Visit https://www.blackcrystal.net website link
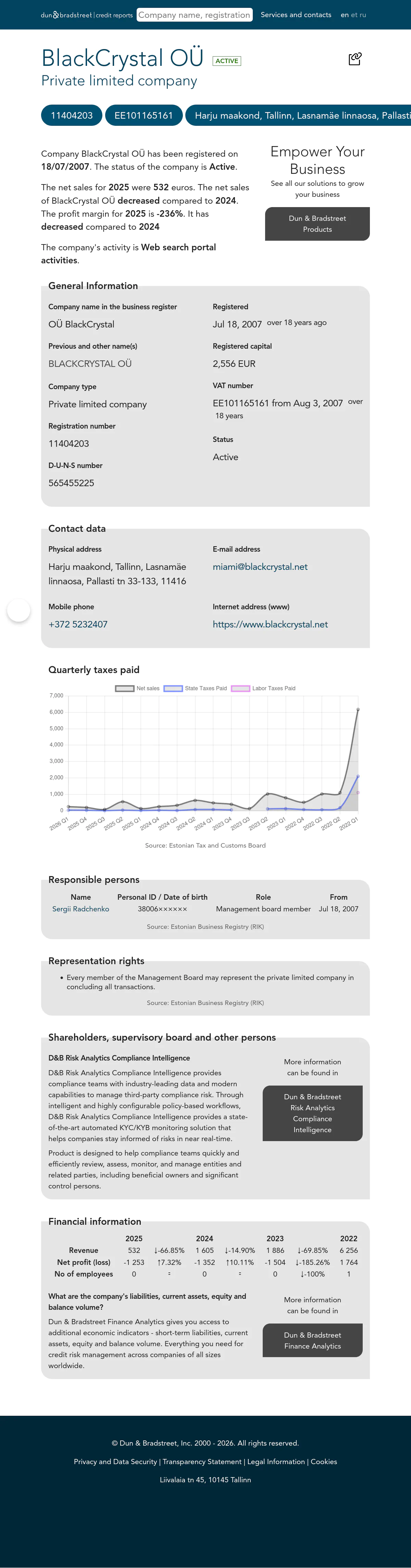The width and height of the screenshot is (411, 1568). pos(270,624)
